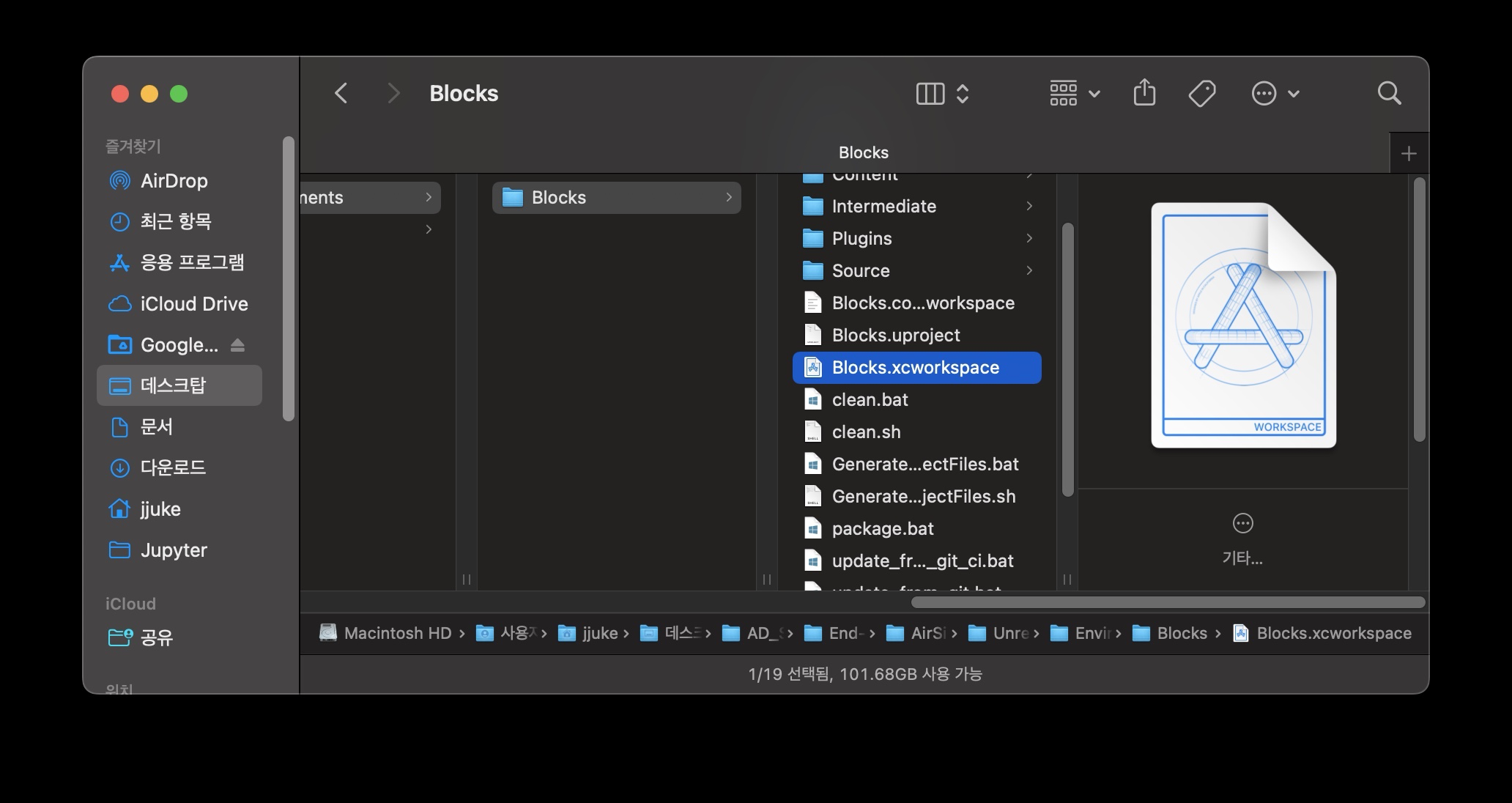
Task: Click the workspace file preview thumbnail
Action: point(1243,325)
